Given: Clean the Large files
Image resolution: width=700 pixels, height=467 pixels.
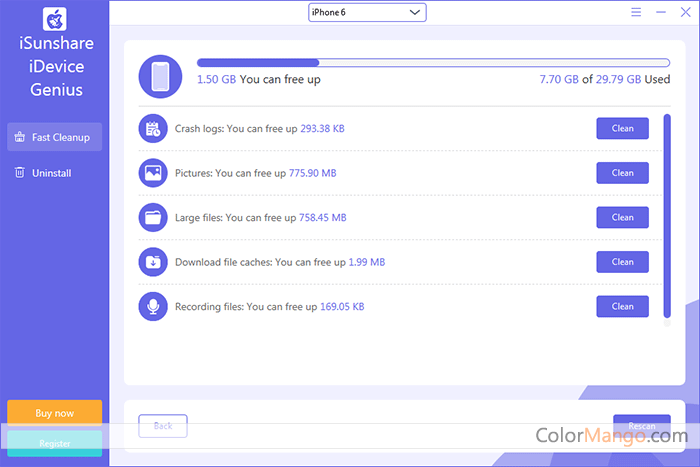Looking at the screenshot, I should tap(622, 217).
